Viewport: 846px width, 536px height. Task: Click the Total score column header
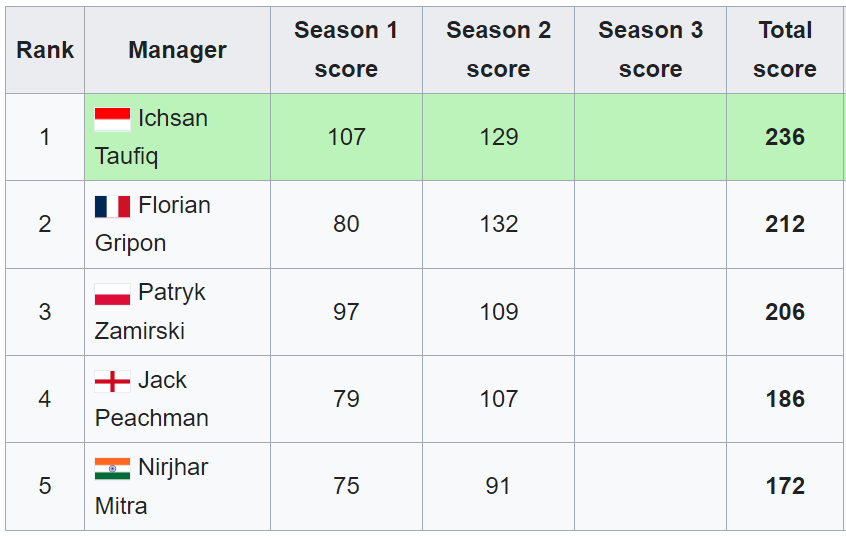pyautogui.click(x=785, y=50)
